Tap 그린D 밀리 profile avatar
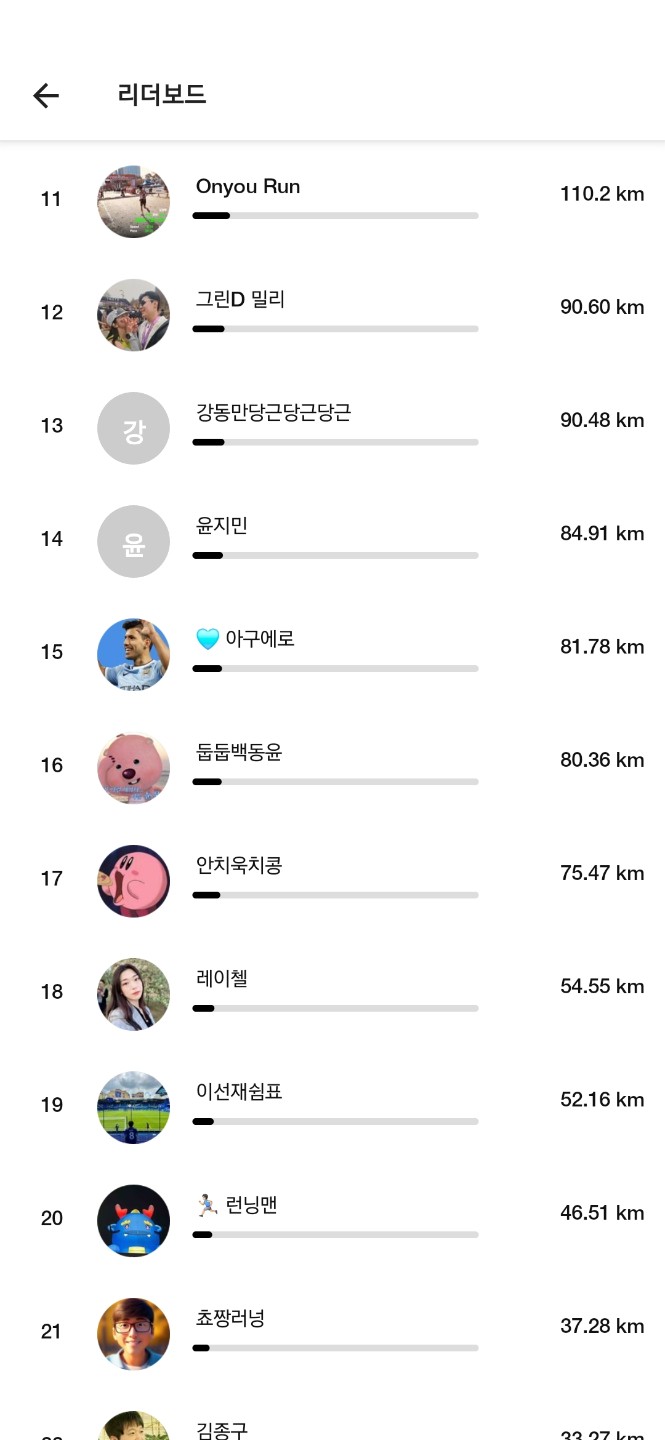Viewport: 665px width, 1440px height. (x=133, y=315)
